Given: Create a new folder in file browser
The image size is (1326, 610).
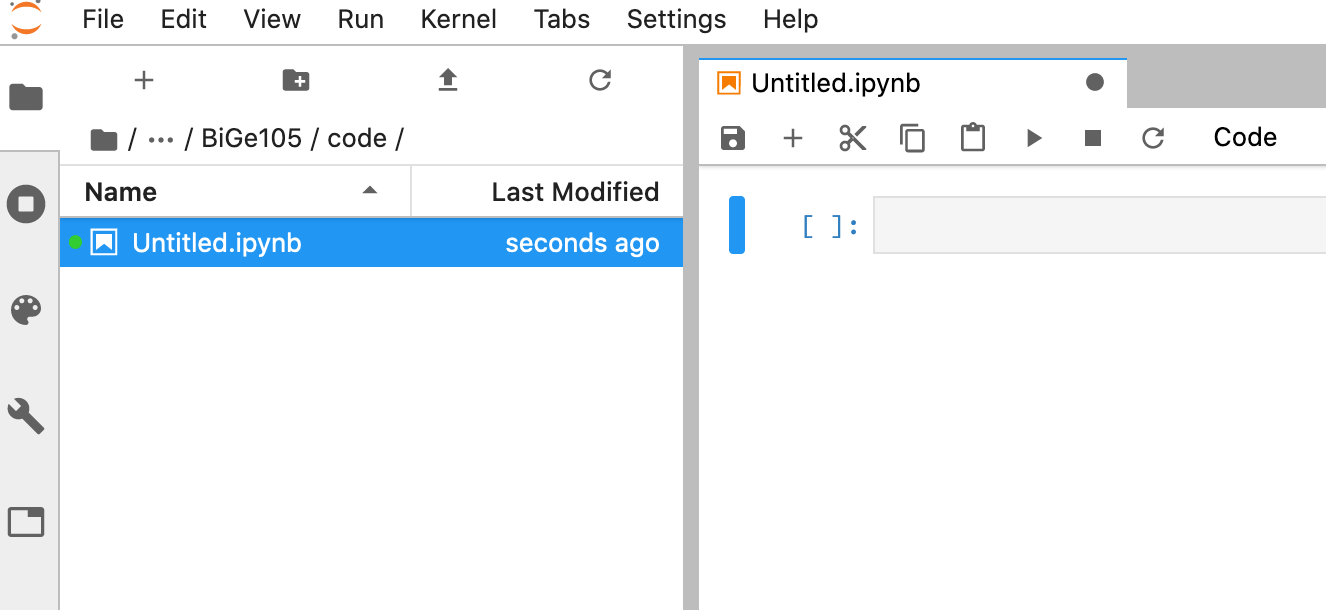Looking at the screenshot, I should point(296,80).
